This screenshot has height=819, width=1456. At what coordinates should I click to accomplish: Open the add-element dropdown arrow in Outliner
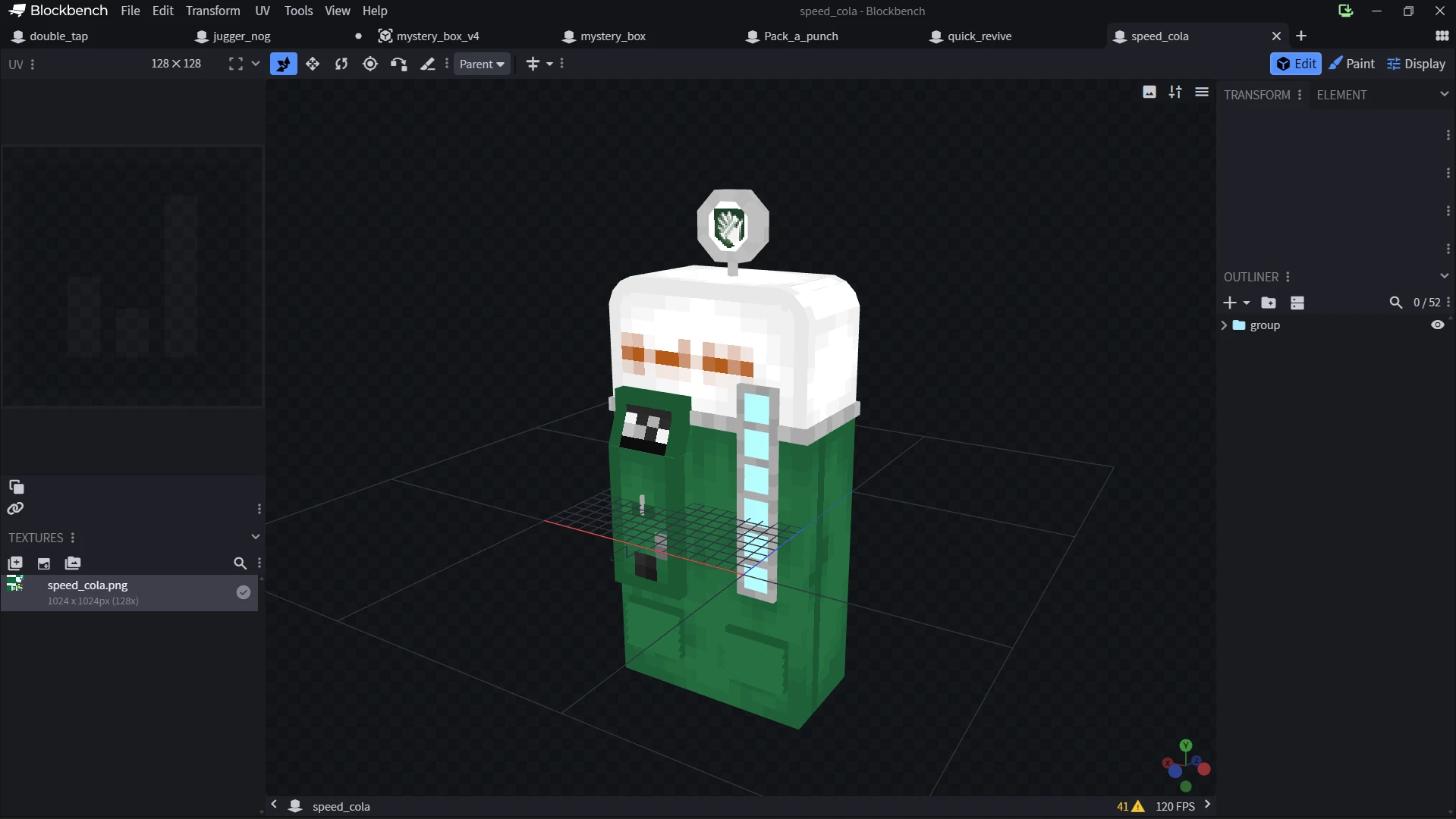(1247, 303)
